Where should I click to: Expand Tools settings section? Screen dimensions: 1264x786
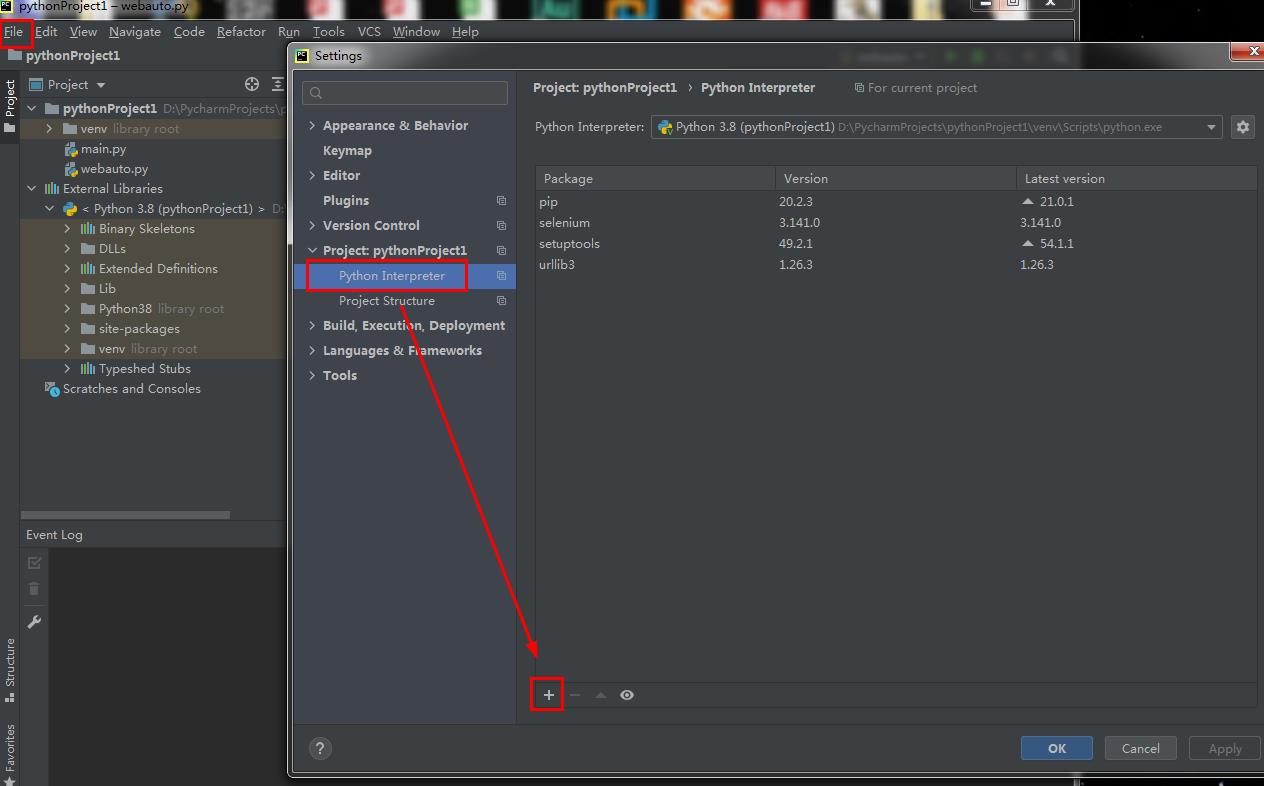[312, 375]
